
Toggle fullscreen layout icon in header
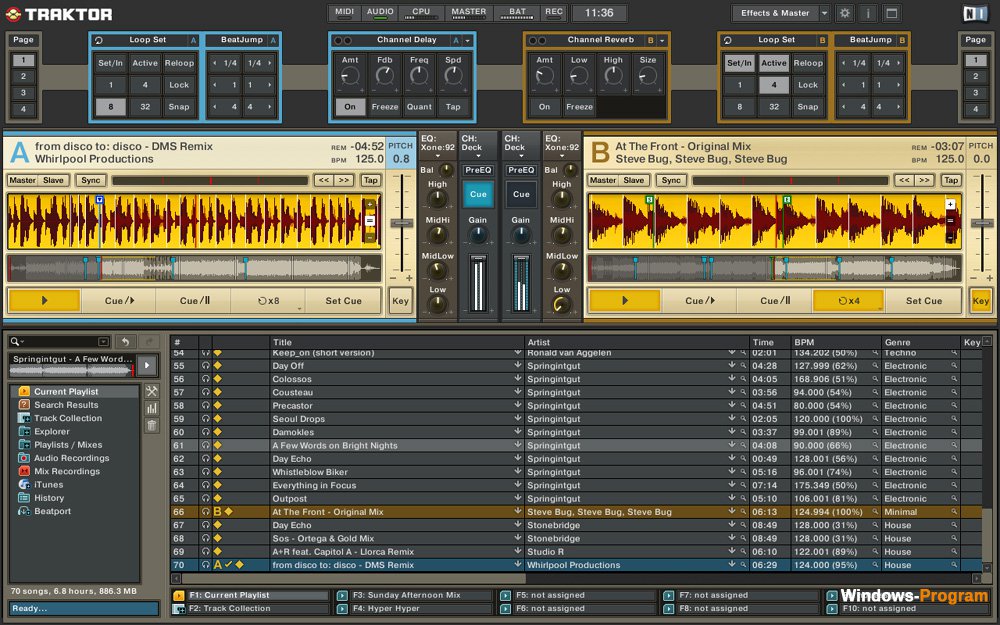coord(892,13)
